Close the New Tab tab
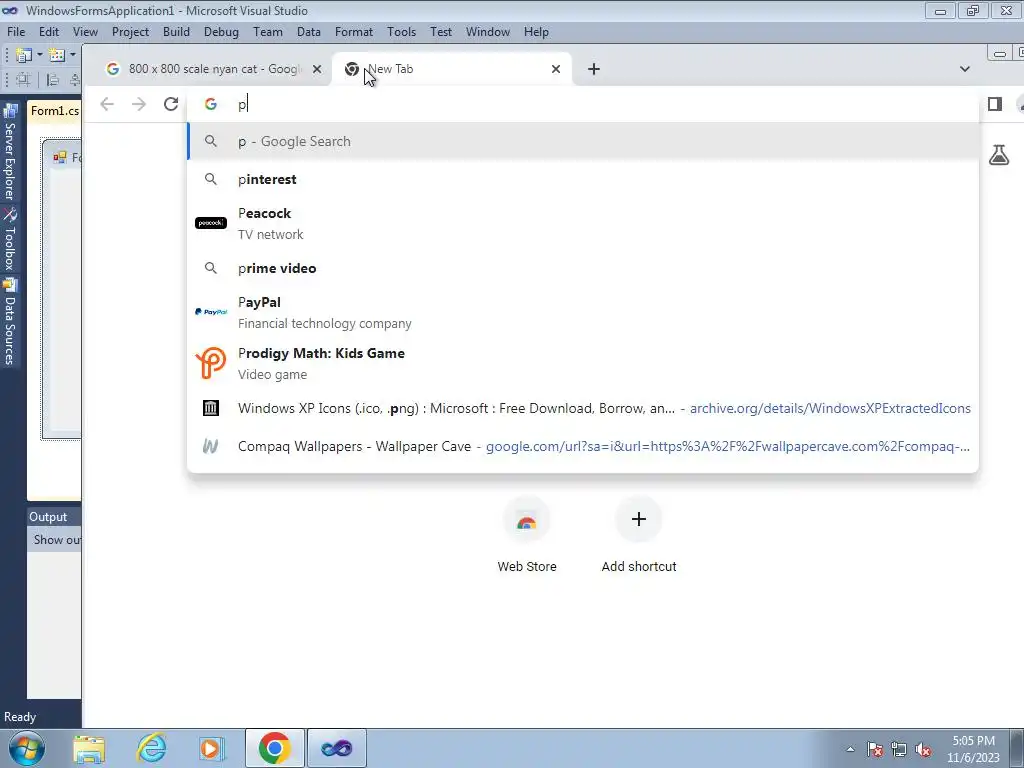The width and height of the screenshot is (1024, 768). pos(556,69)
